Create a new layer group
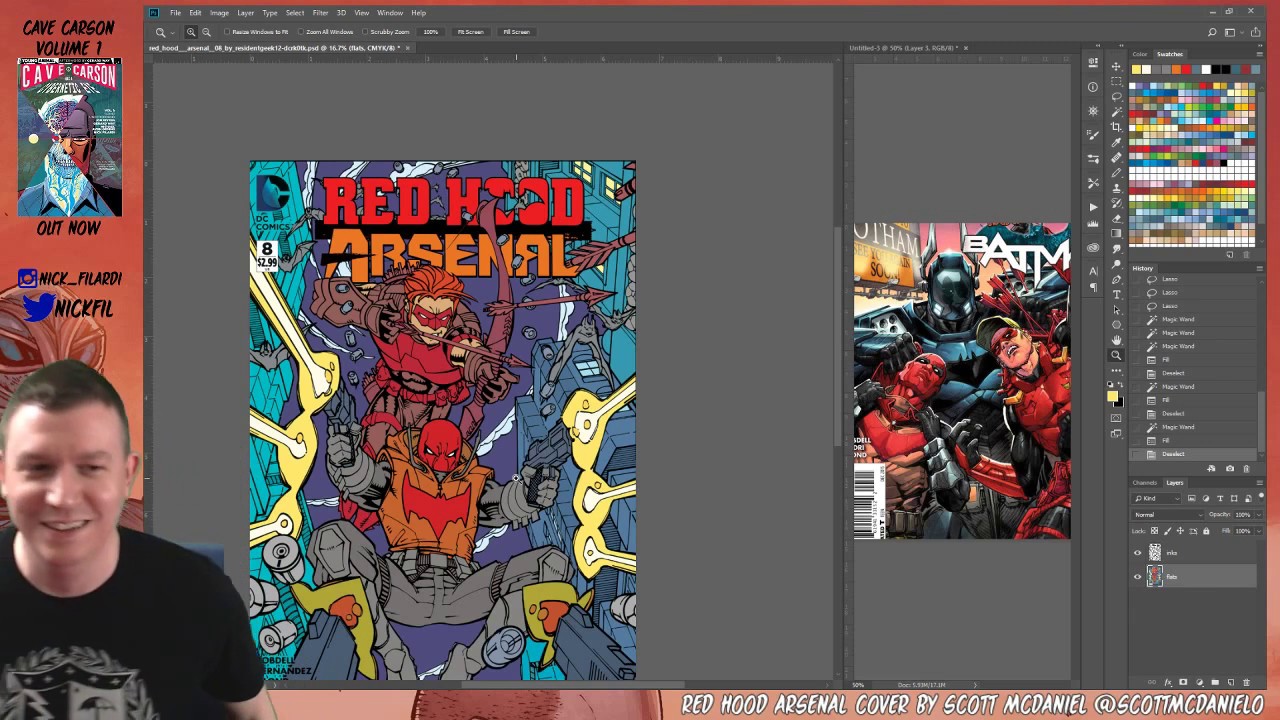 (1215, 682)
